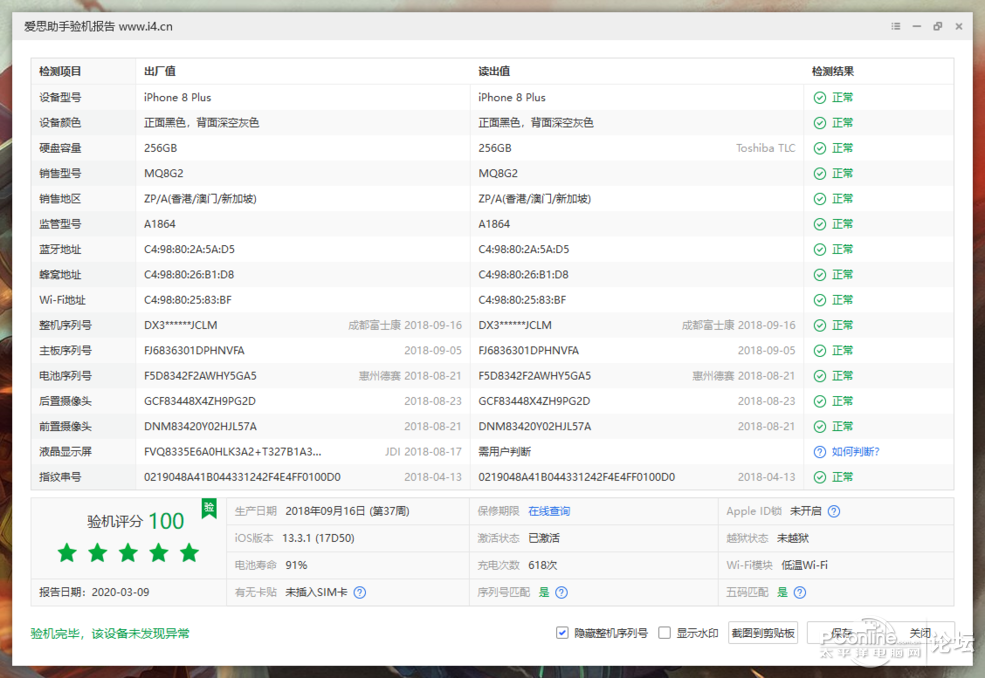
Task: Click production date 2018年09月16日 (第37周)
Action: pos(347,511)
